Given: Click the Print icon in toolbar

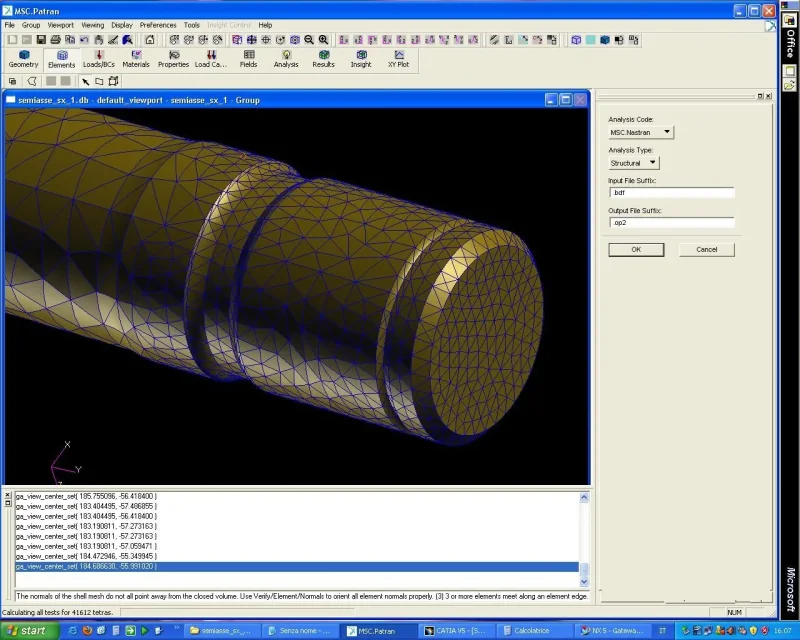Looking at the screenshot, I should (56, 40).
